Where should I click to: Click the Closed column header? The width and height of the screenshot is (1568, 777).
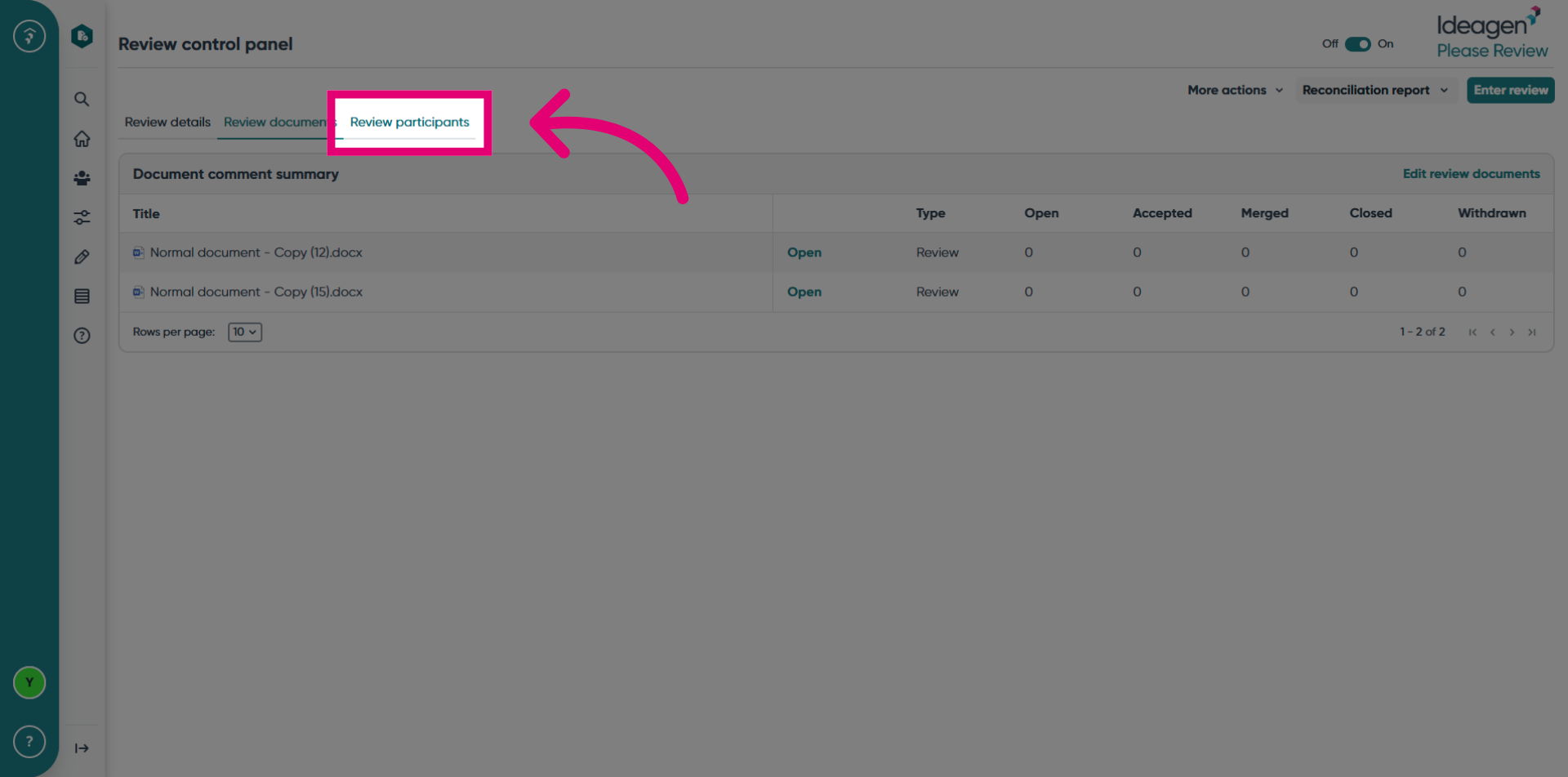coord(1370,213)
